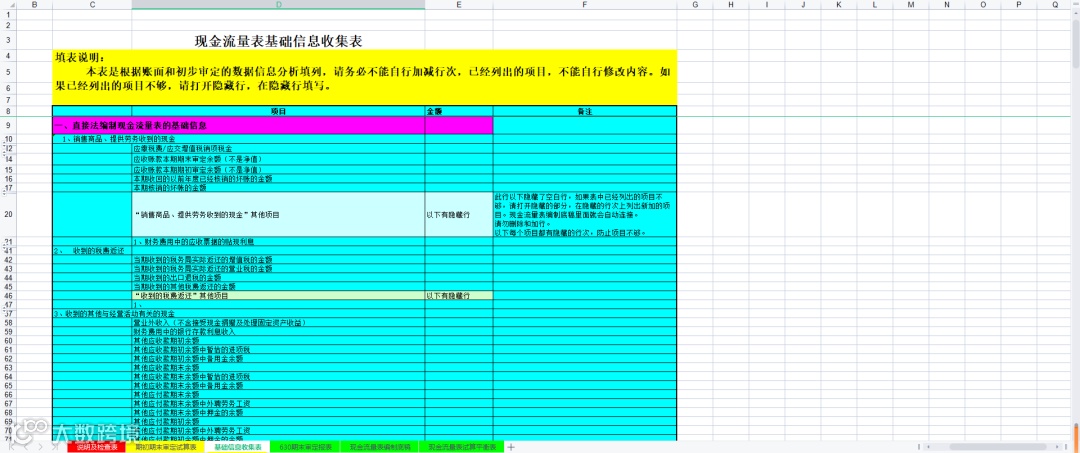
Task: Select row 9 header
Action: (x=8, y=125)
